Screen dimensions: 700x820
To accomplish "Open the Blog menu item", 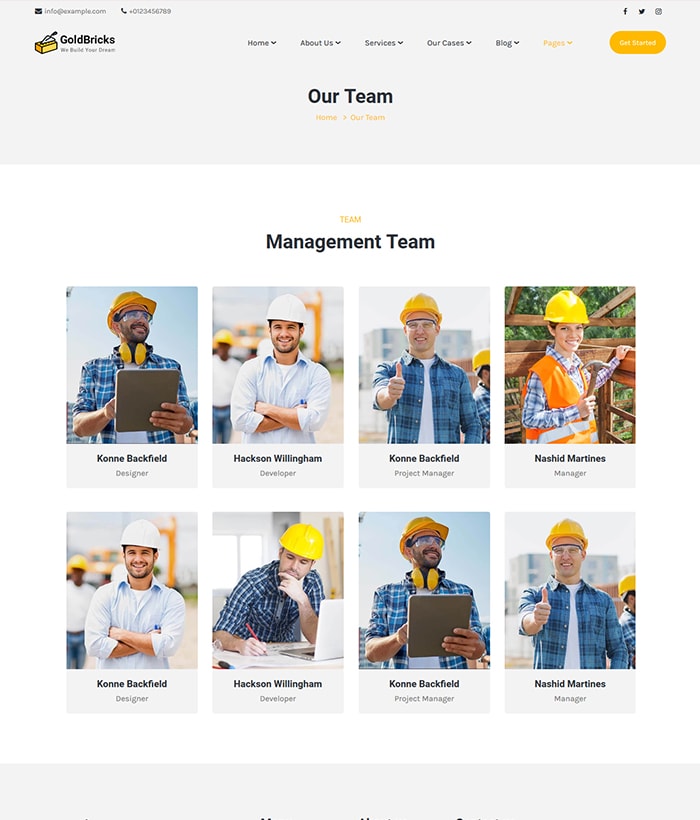I will click(x=507, y=43).
